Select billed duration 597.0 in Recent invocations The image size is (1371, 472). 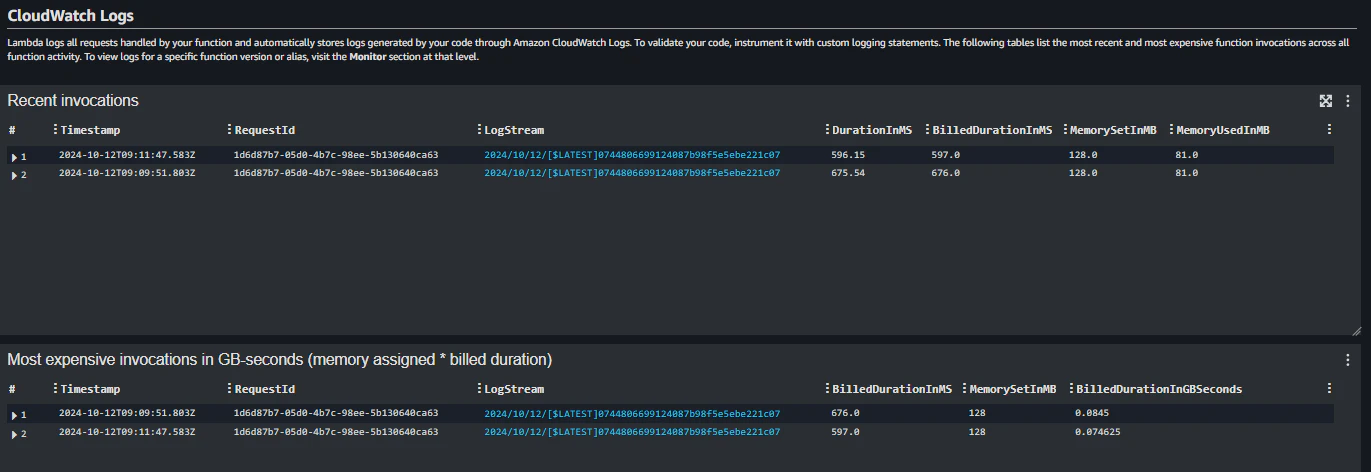[946, 155]
